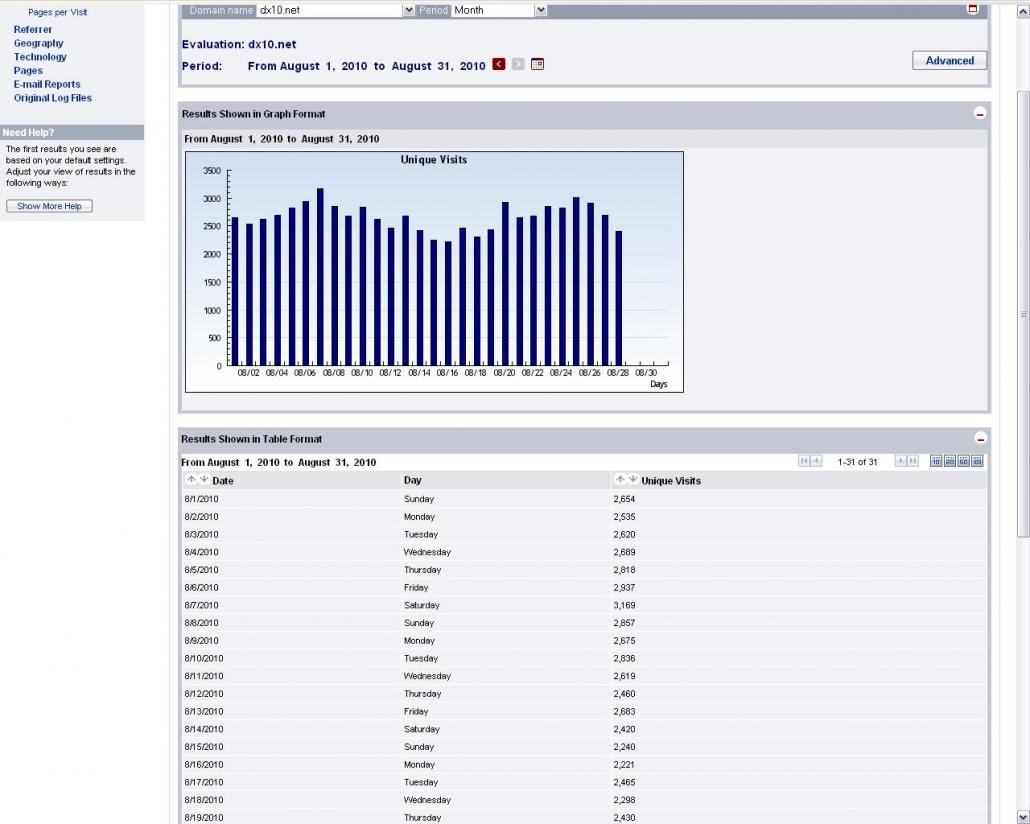Open Technology report in sidebar
This screenshot has width=1030, height=824.
click(40, 57)
